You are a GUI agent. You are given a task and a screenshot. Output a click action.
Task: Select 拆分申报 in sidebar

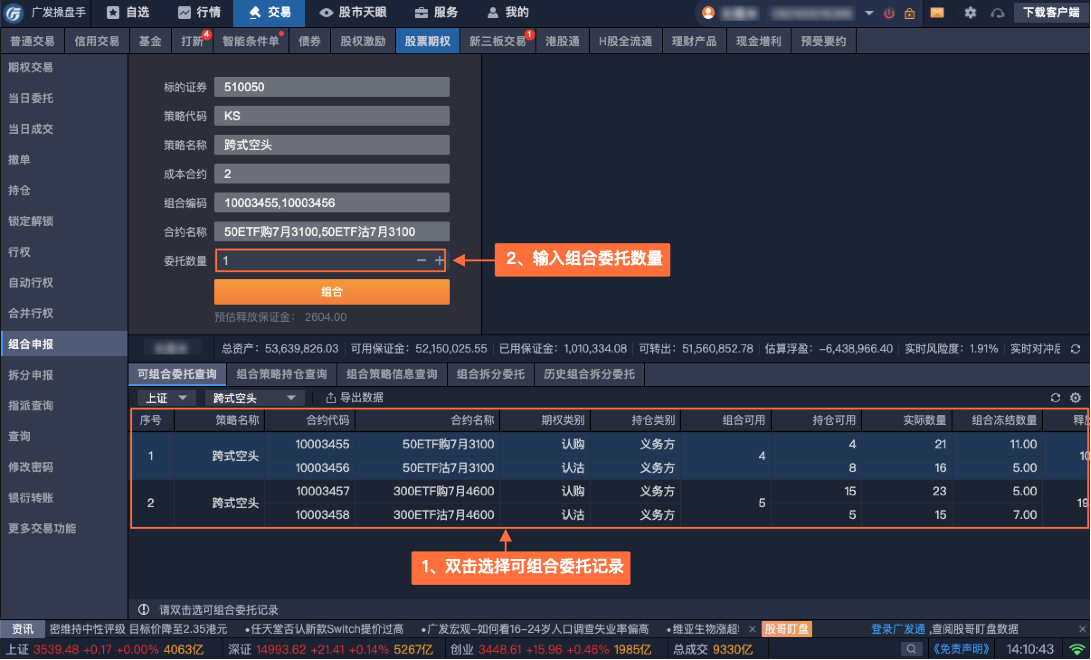coord(63,375)
